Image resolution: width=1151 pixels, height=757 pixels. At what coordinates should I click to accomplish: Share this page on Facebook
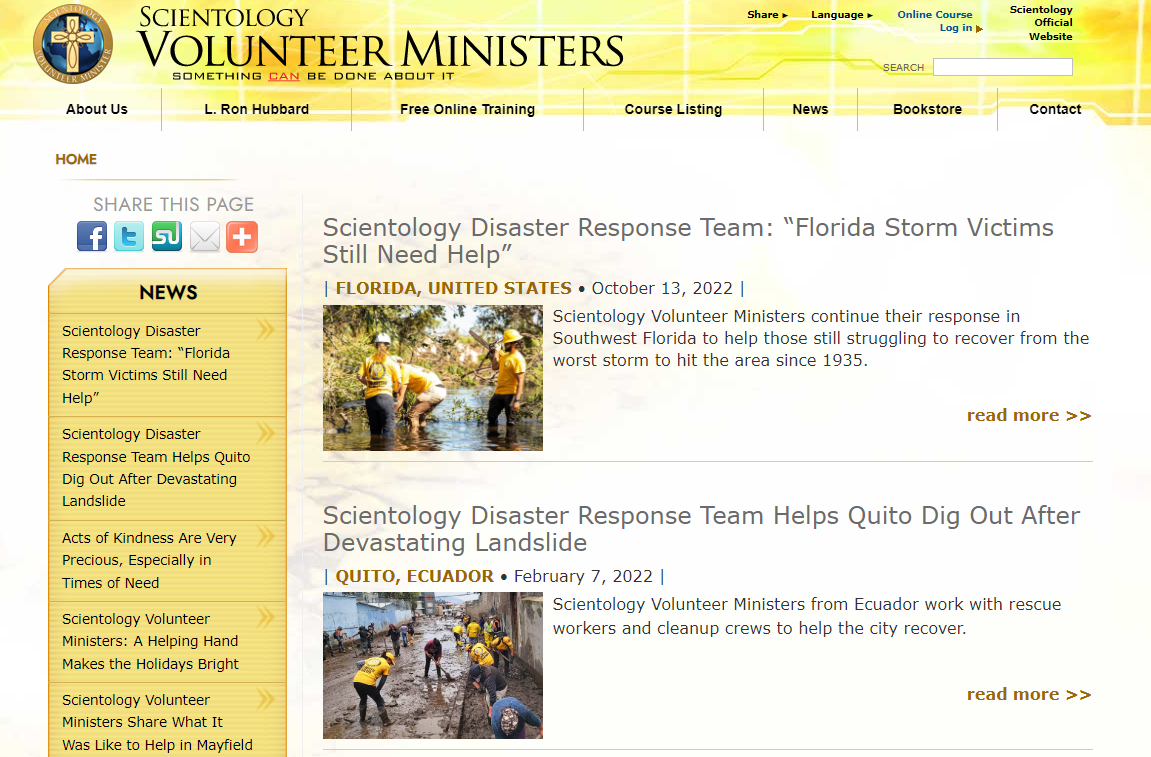point(92,236)
